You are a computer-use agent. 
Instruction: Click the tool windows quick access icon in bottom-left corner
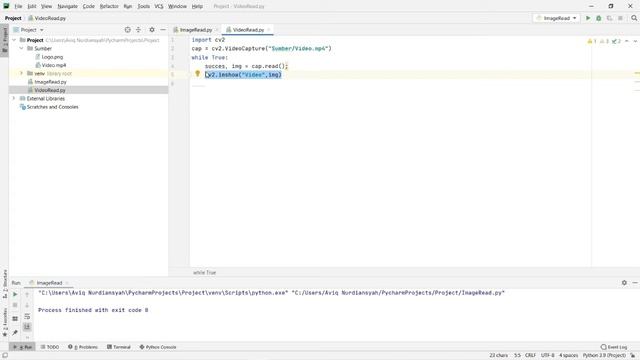click(x=4, y=356)
